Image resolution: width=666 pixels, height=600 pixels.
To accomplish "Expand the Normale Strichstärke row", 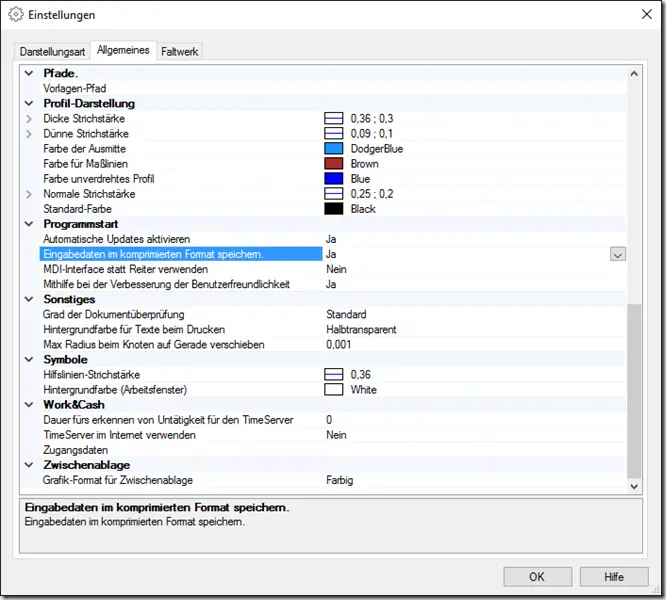I will [29, 194].
